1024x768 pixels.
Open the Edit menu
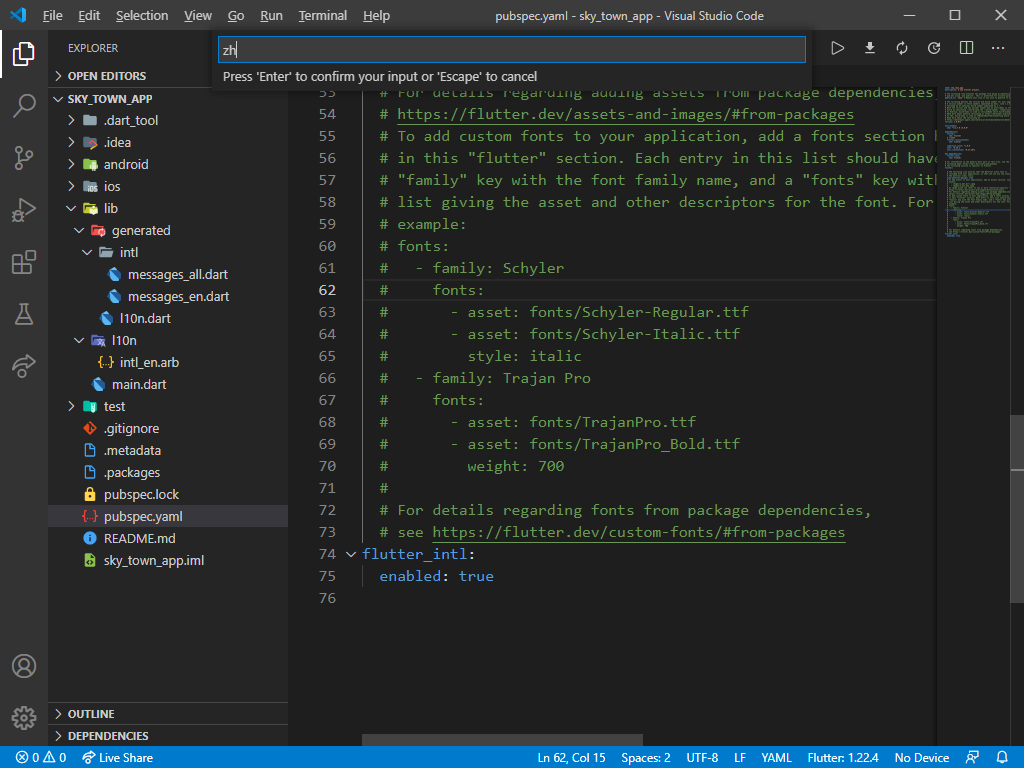[89, 16]
